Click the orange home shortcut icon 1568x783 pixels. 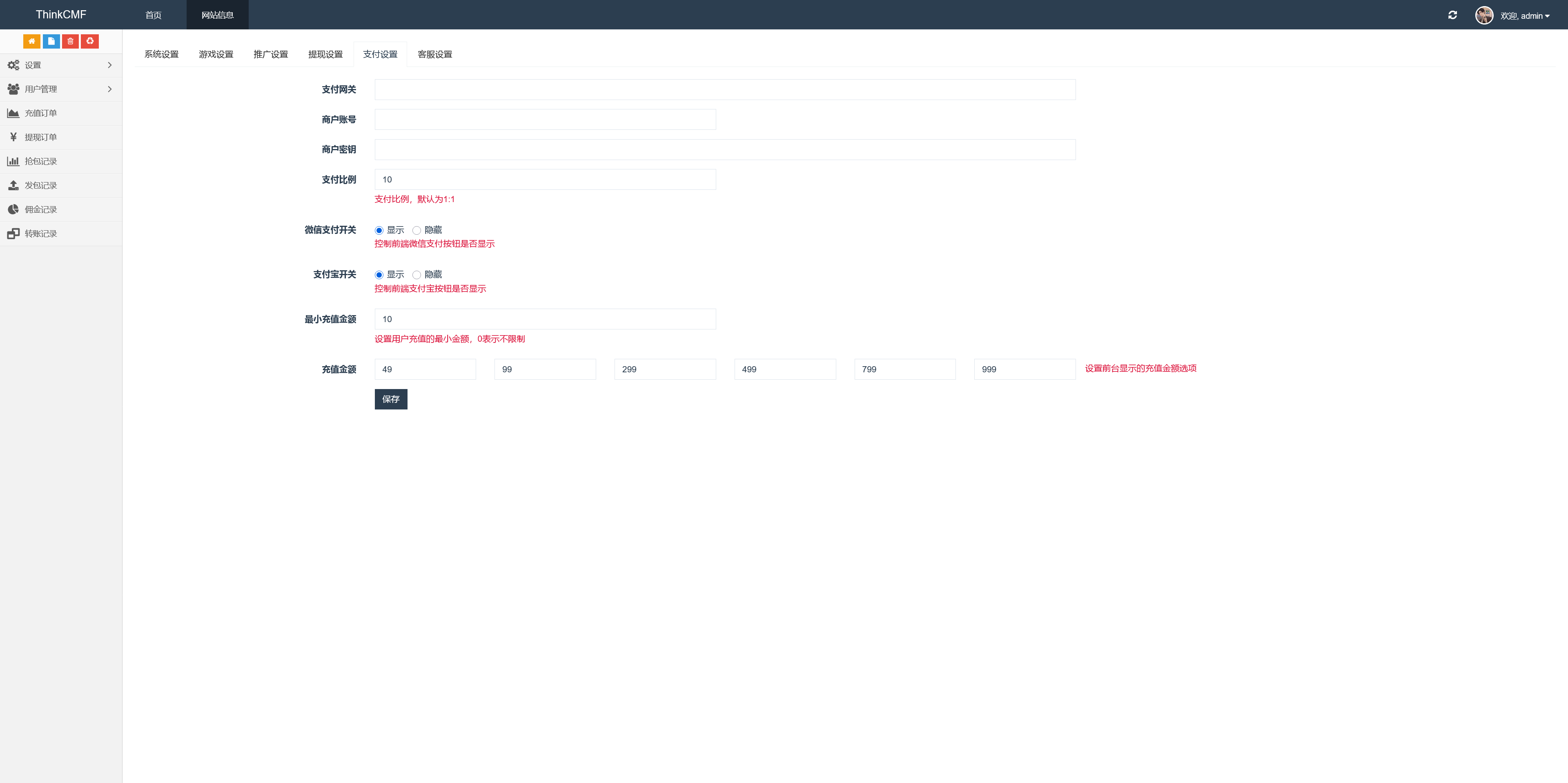32,41
